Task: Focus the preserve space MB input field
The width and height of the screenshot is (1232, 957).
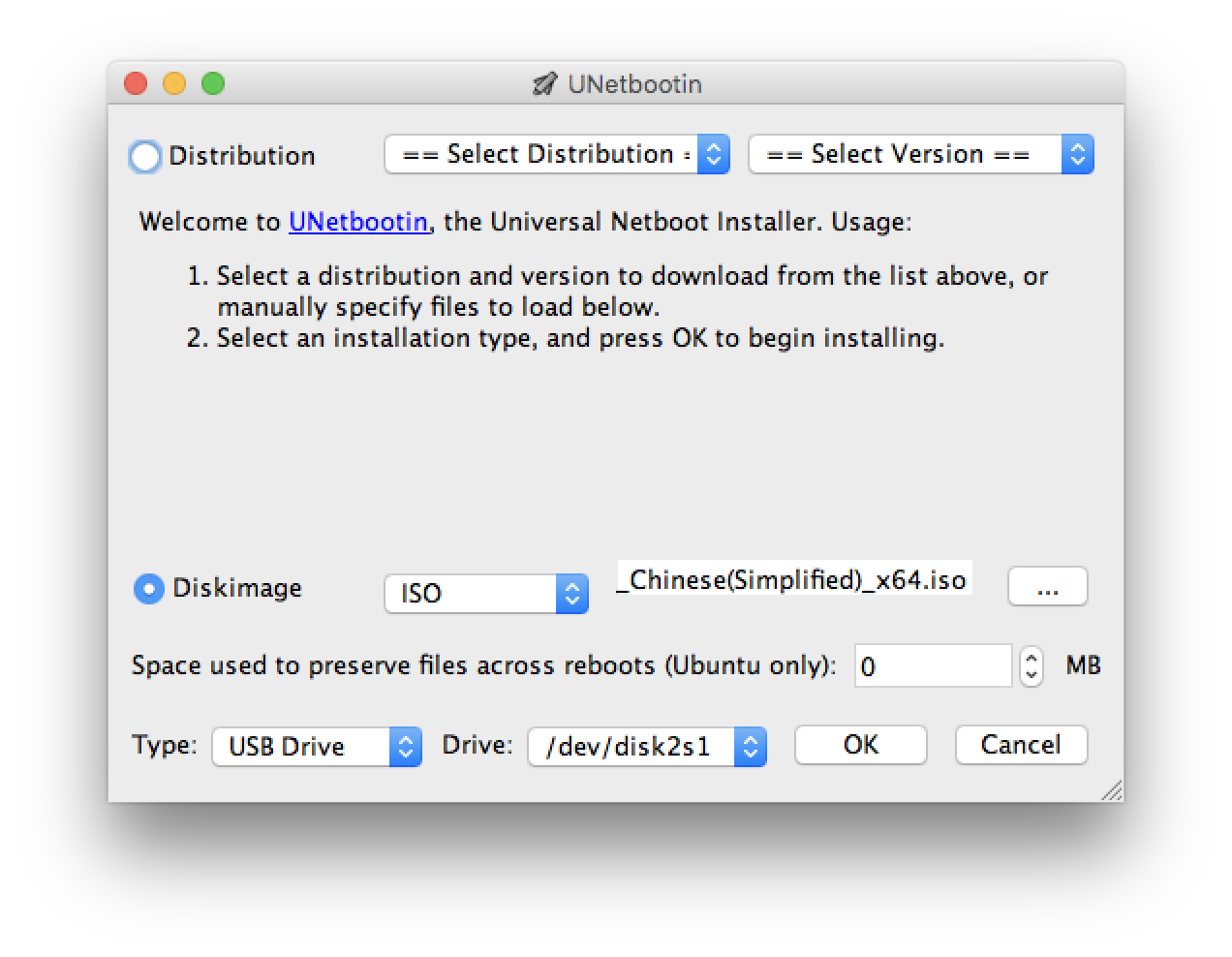Action: 933,666
